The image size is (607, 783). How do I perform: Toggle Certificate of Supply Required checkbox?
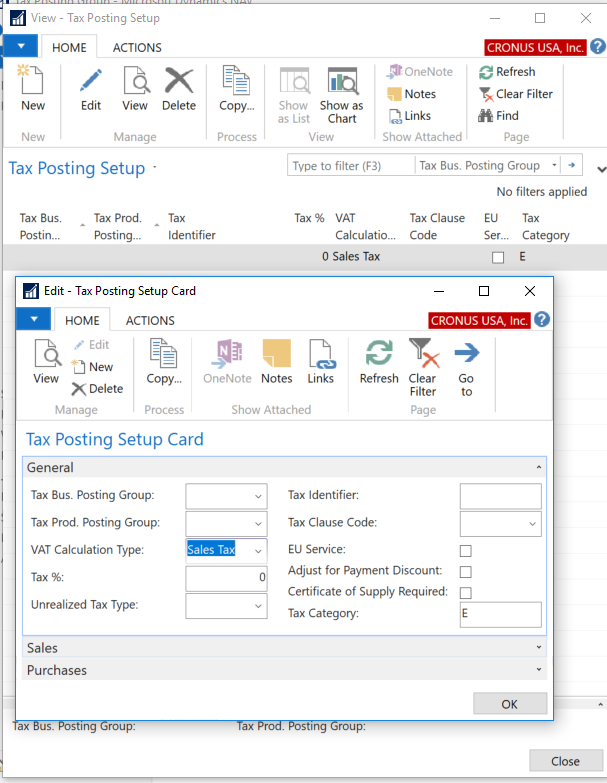(x=465, y=592)
